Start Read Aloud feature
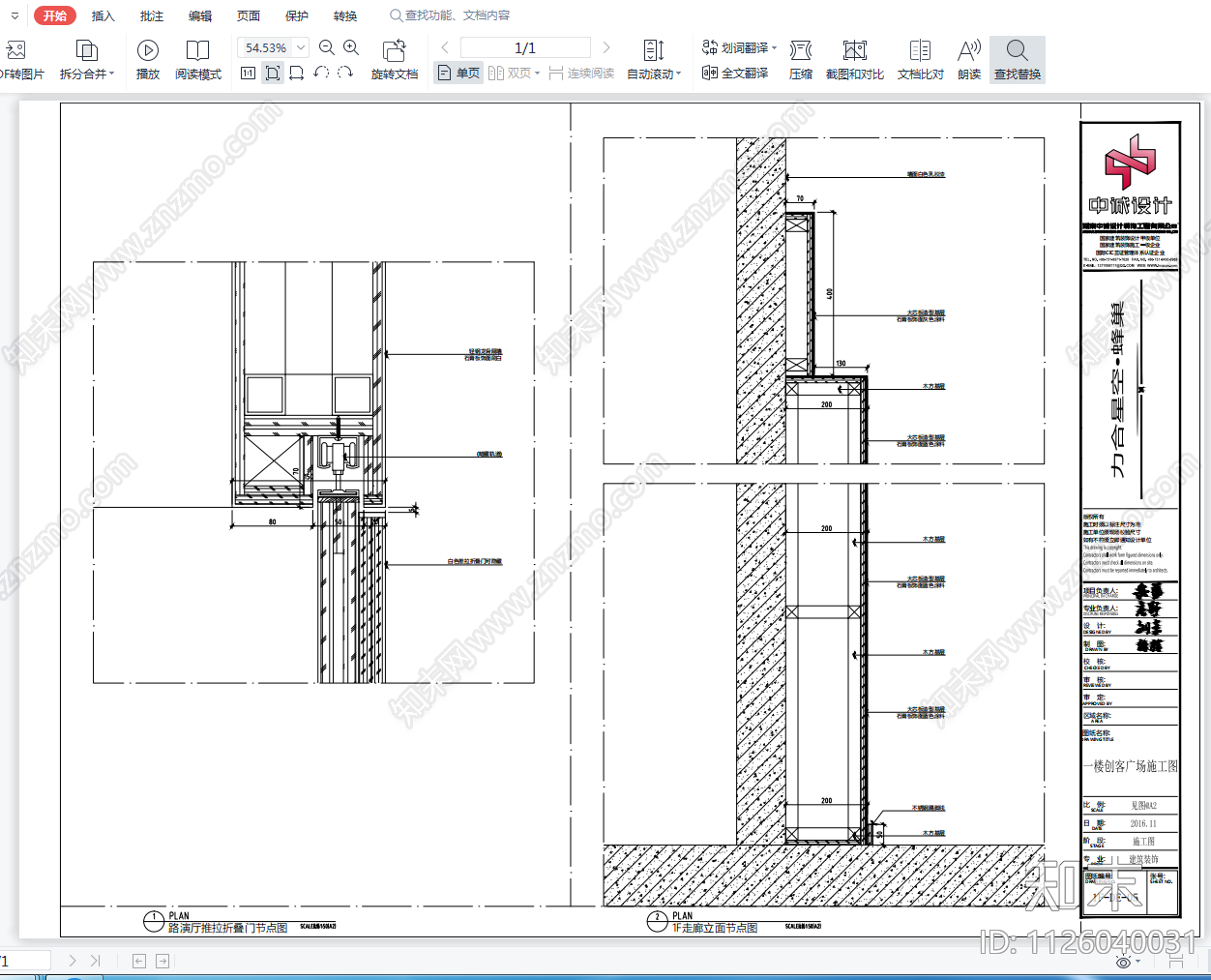1211x980 pixels. (x=969, y=60)
